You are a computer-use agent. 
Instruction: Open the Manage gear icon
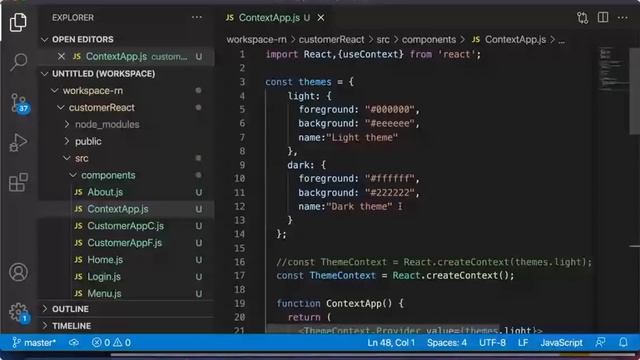[18, 313]
